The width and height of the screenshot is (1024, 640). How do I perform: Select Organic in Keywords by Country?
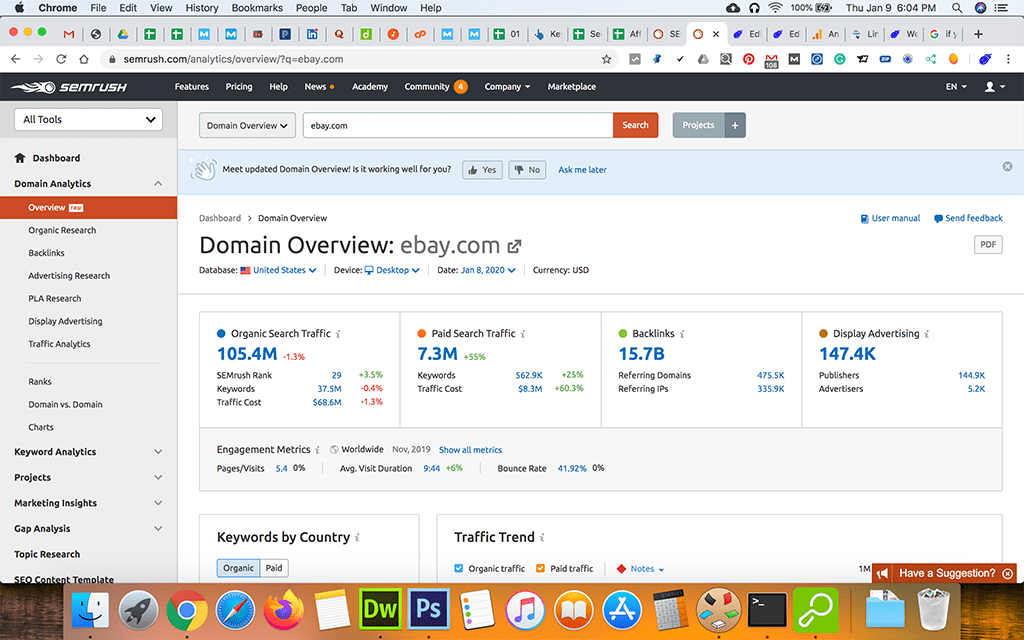[x=238, y=568]
